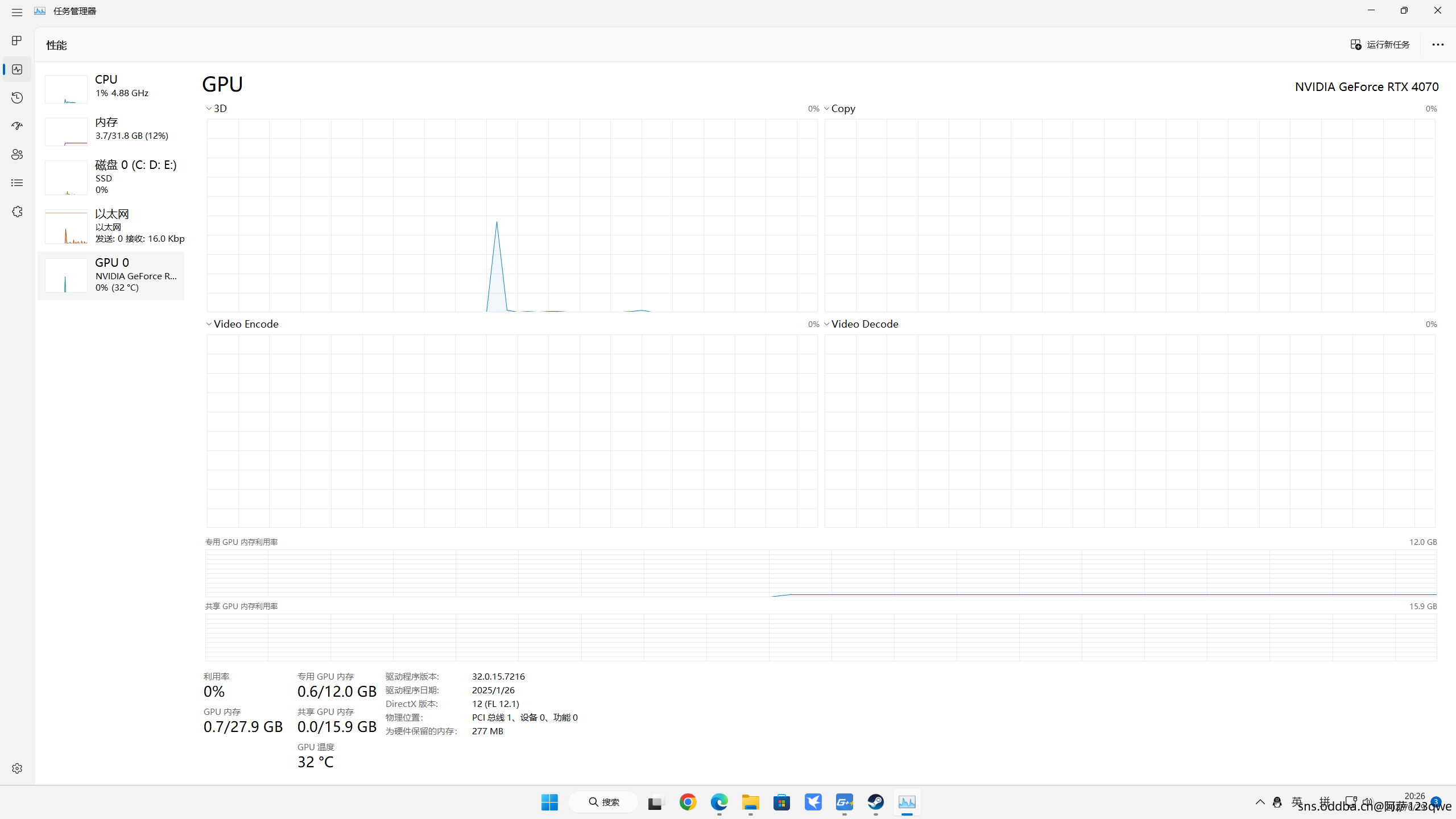Click the 共享 GPU 内存利用率 graph
This screenshot has height=819, width=1456.
pos(821,637)
